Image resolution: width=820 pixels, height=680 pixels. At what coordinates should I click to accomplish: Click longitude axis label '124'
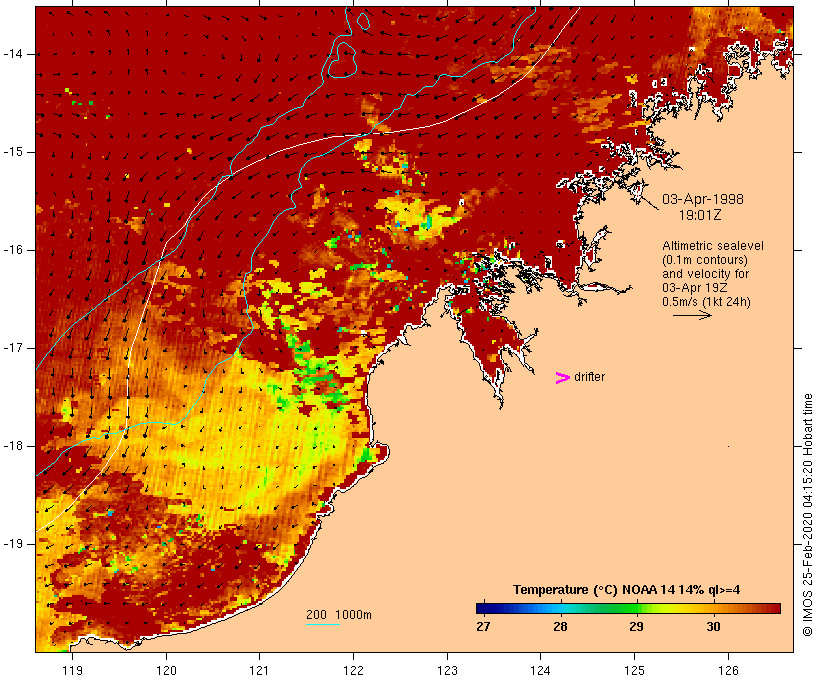point(540,670)
